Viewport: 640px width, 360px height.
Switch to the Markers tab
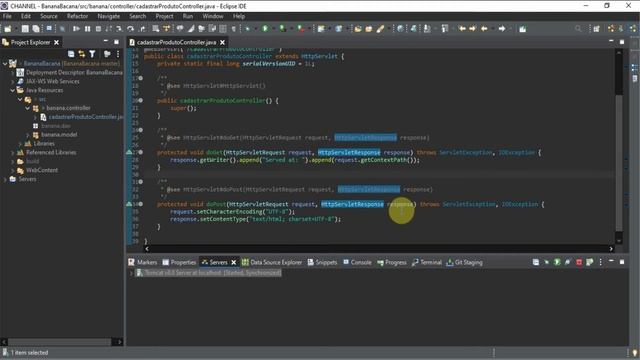tap(143, 262)
